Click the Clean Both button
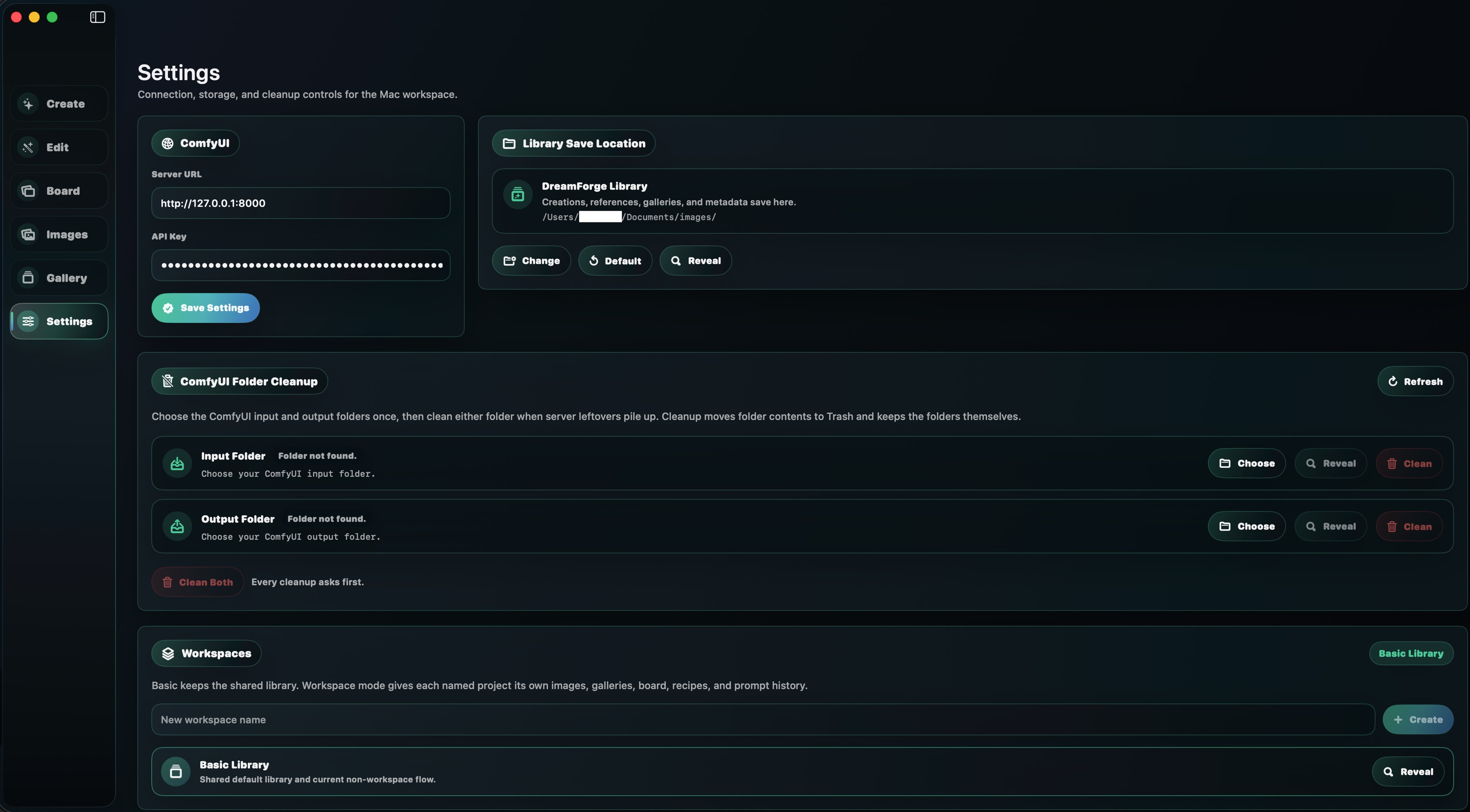This screenshot has height=812, width=1470. 198,582
